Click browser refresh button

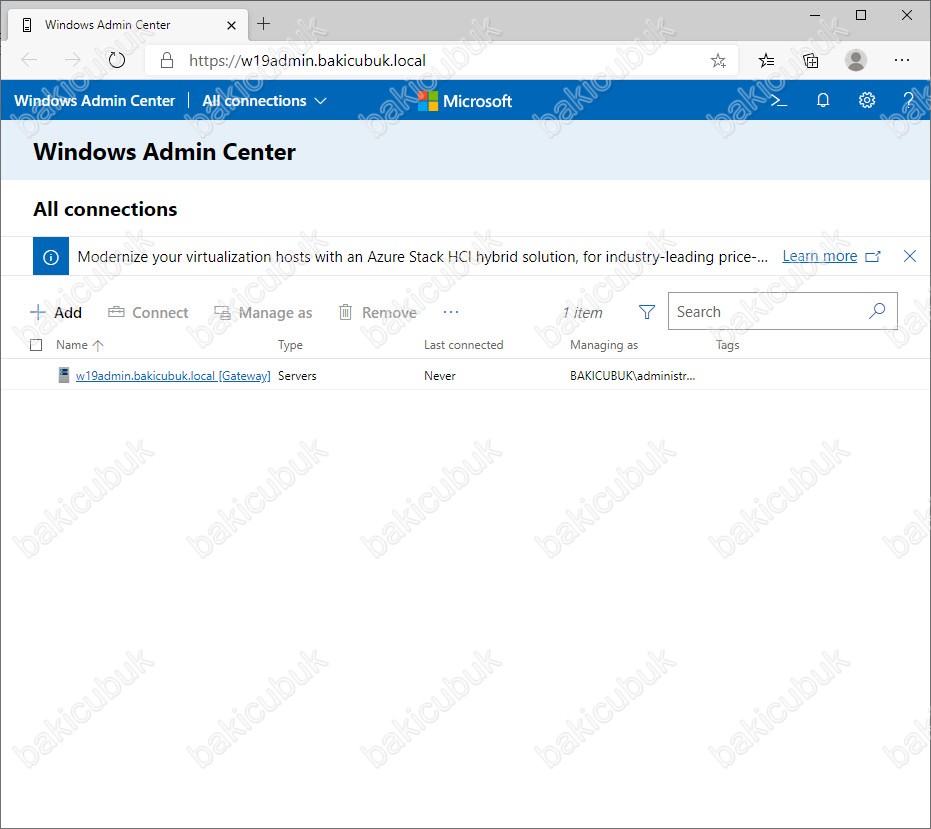[117, 60]
